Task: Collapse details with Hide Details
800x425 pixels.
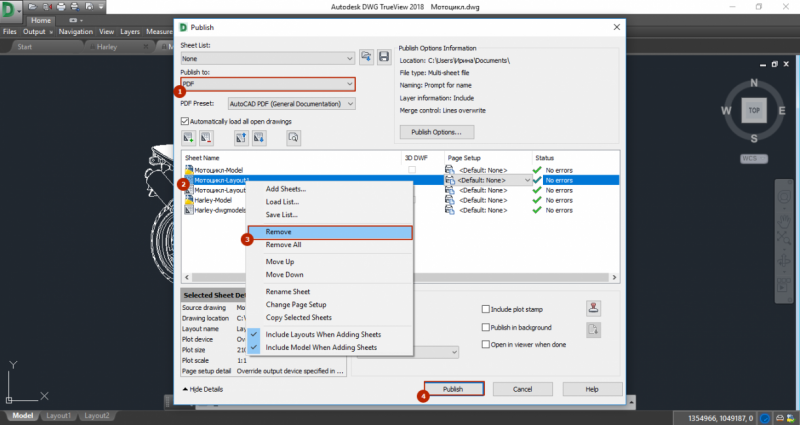Action: (203, 389)
